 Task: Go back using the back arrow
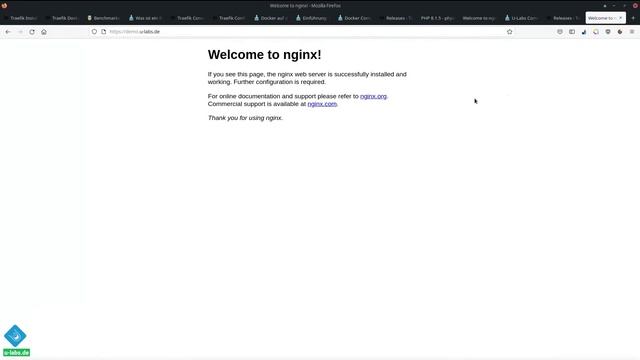tap(8, 32)
